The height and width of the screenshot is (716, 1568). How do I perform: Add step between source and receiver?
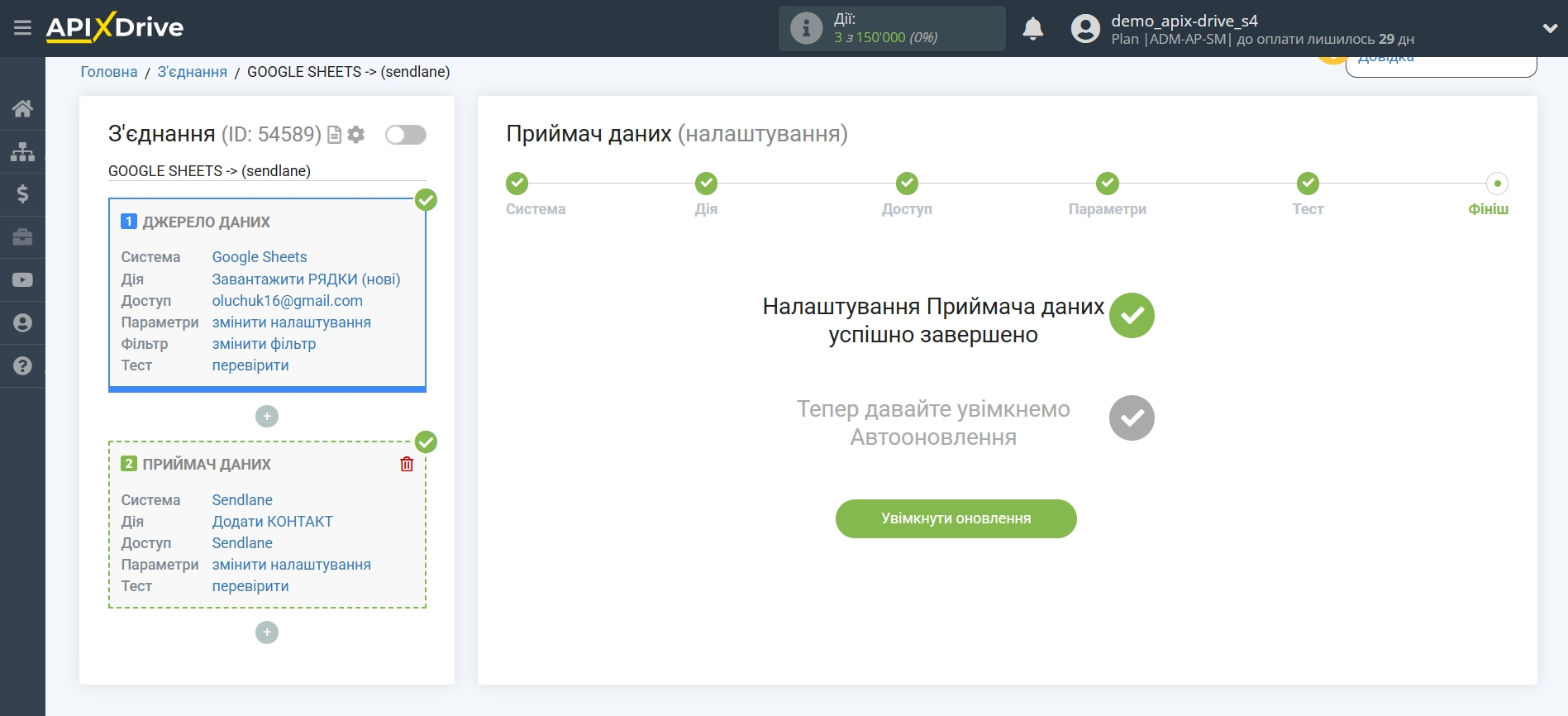[267, 416]
